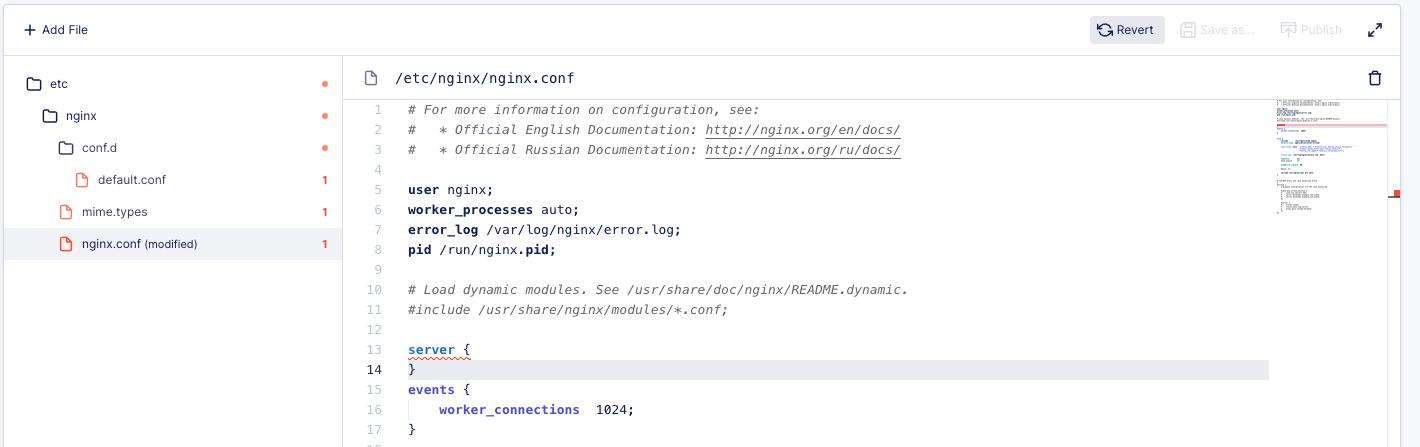Click the floppy disk save icon
This screenshot has width=1420, height=447.
(1188, 30)
